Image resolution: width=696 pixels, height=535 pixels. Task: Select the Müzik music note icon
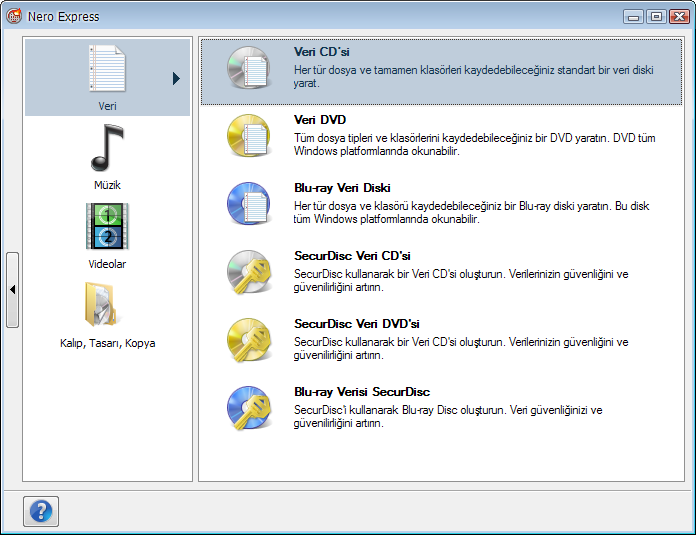click(x=107, y=150)
